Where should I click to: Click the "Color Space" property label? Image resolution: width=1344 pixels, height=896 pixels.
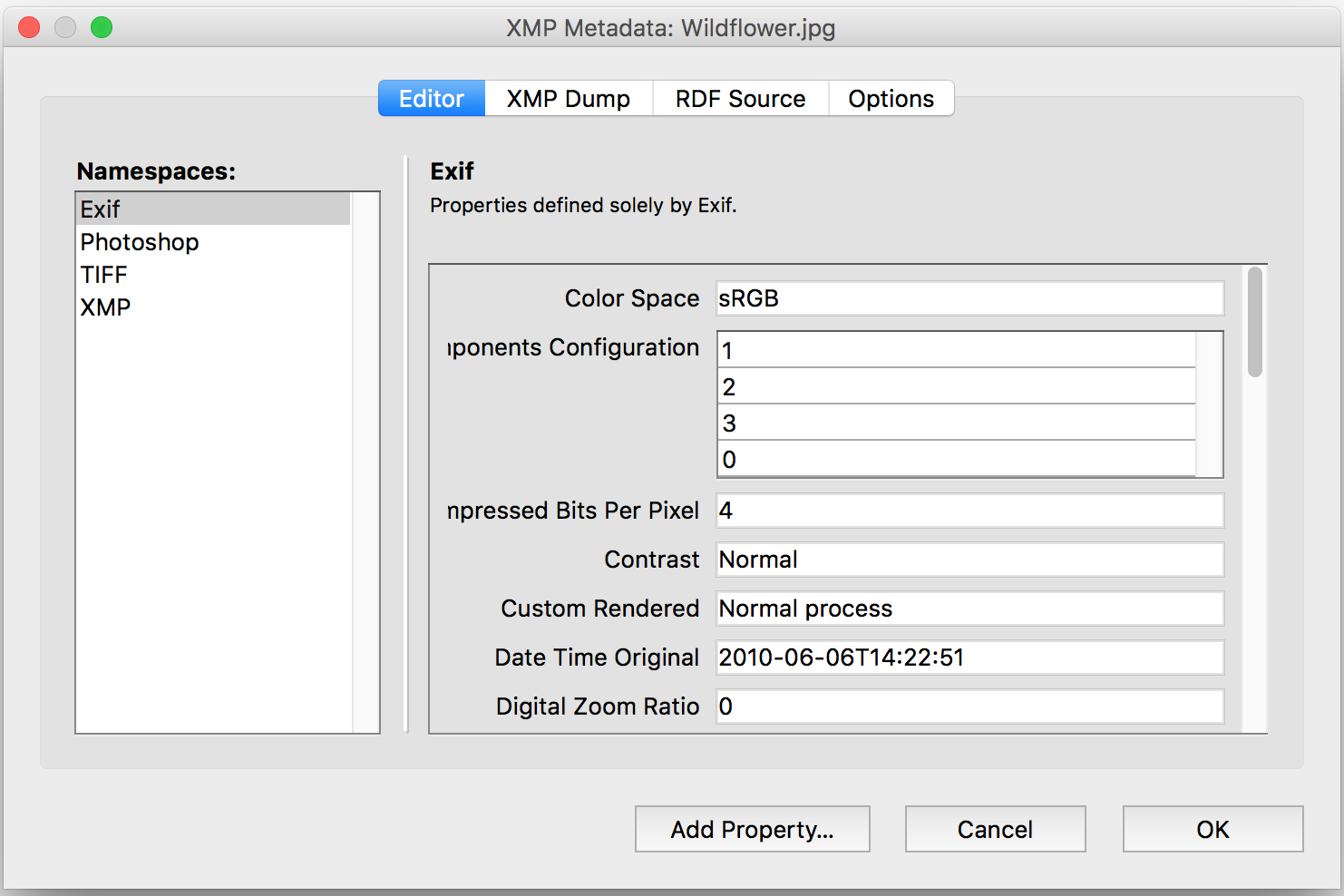pos(632,298)
